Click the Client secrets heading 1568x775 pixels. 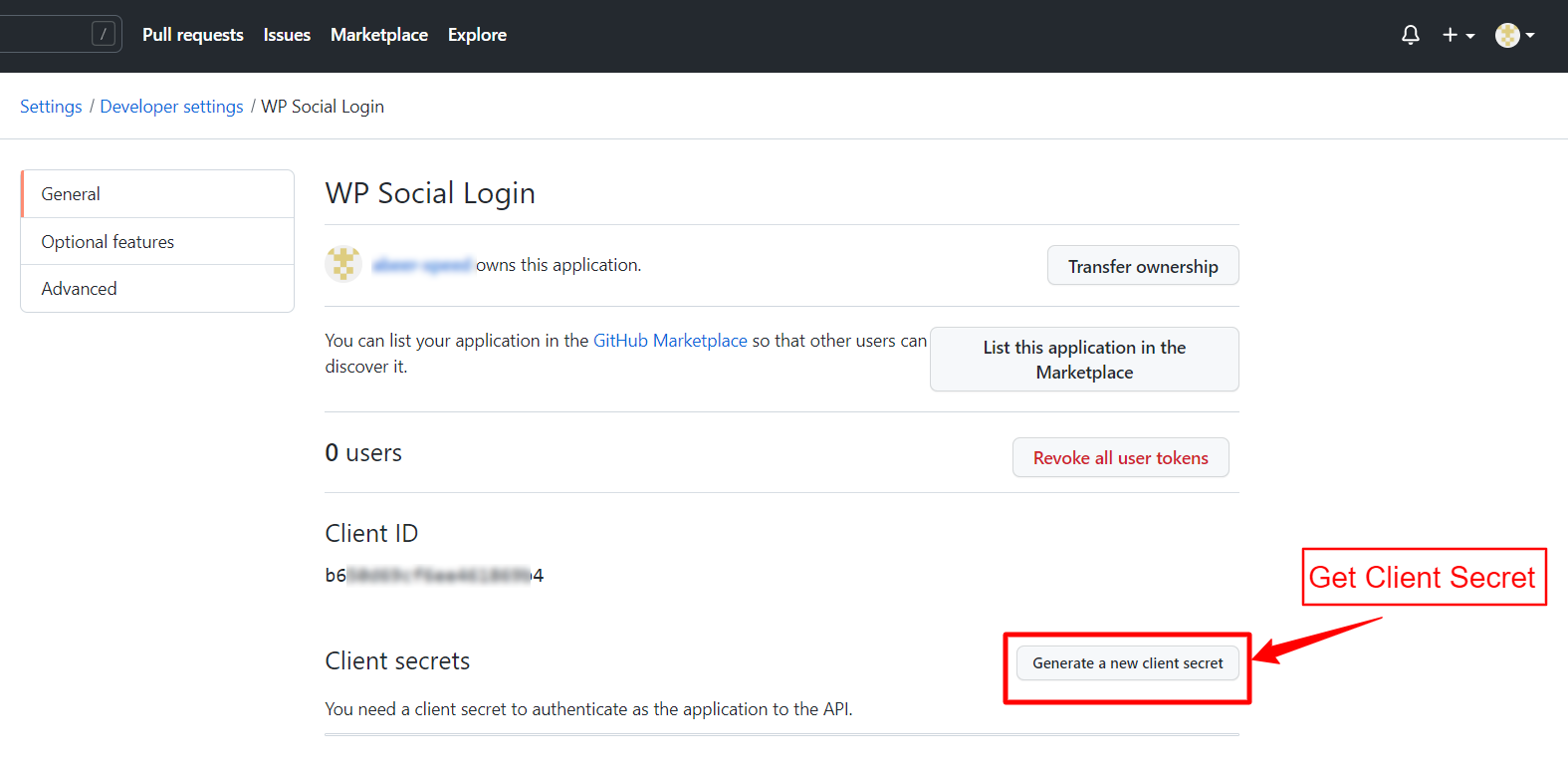click(x=397, y=661)
